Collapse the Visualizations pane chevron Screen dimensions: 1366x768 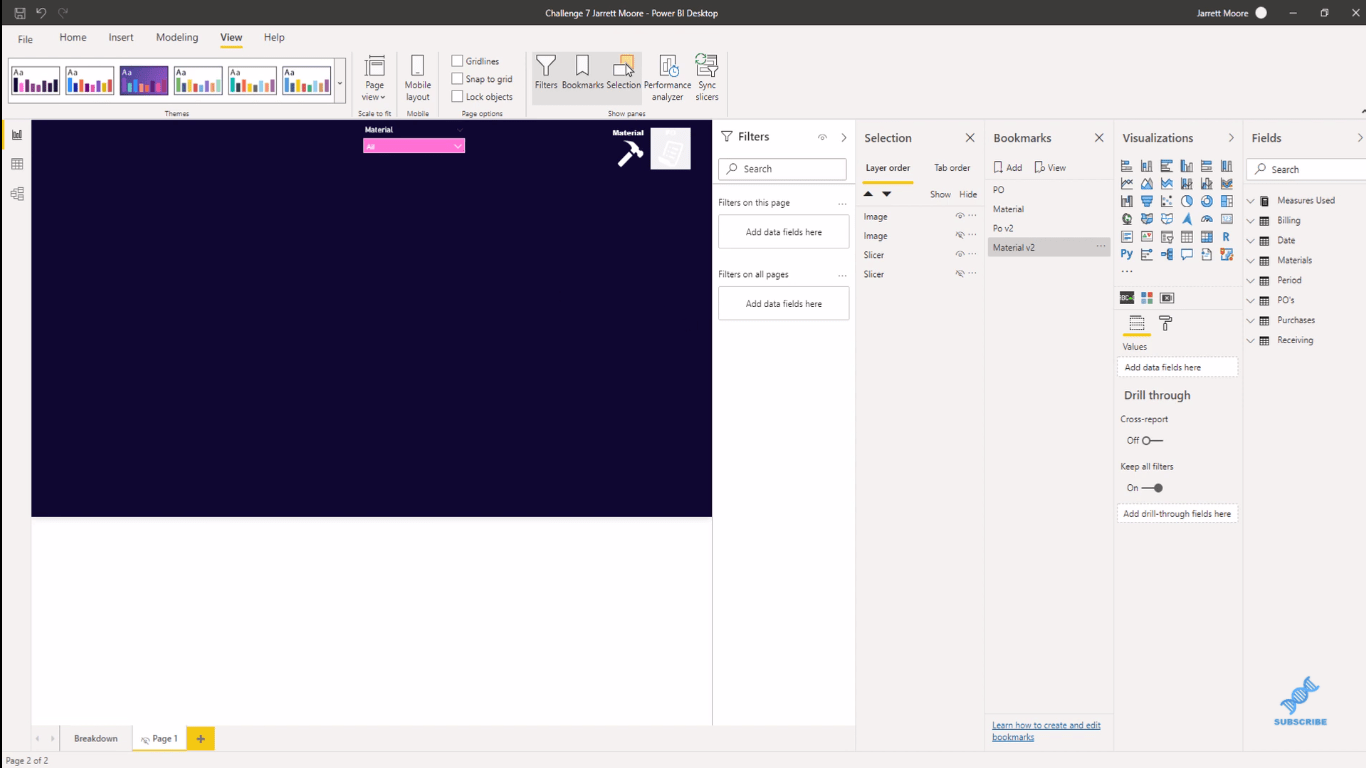tap(1231, 138)
